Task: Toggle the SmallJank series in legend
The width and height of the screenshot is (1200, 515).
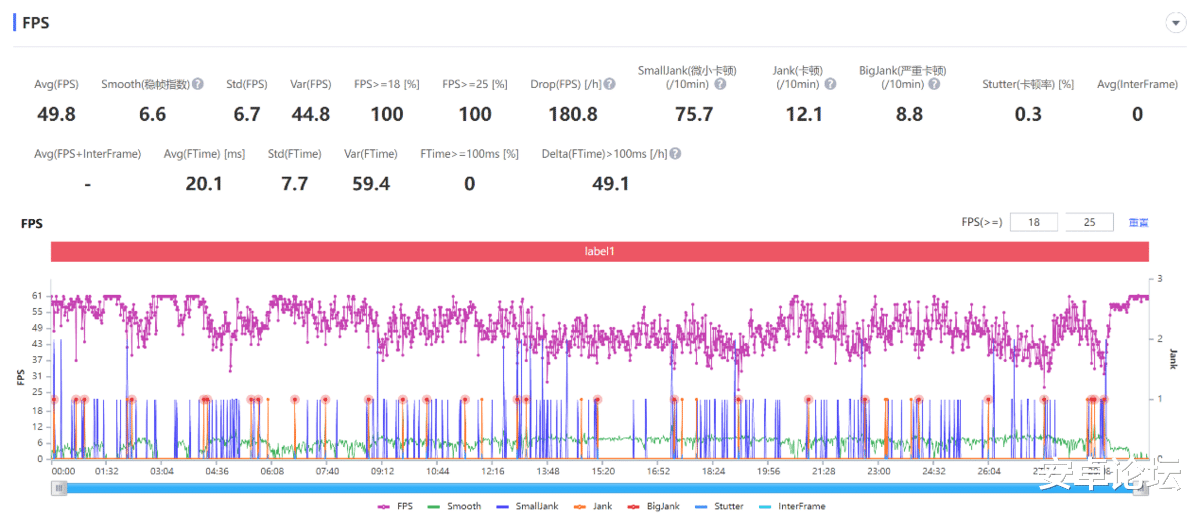Action: (528, 507)
